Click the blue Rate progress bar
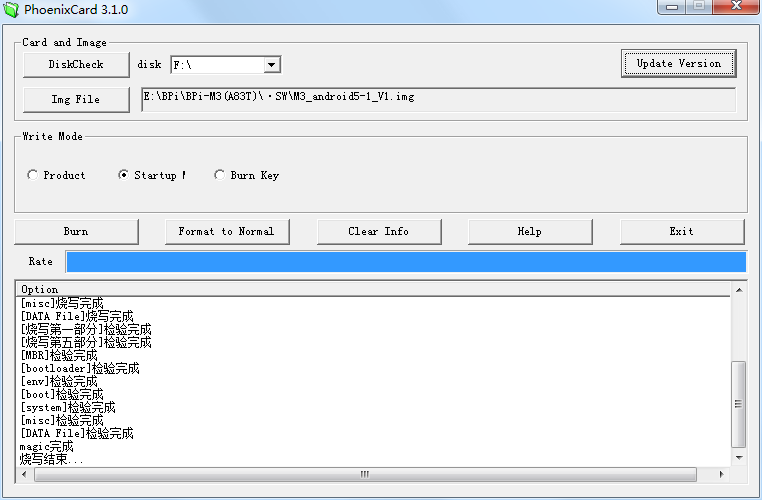Image resolution: width=762 pixels, height=500 pixels. pyautogui.click(x=405, y=262)
